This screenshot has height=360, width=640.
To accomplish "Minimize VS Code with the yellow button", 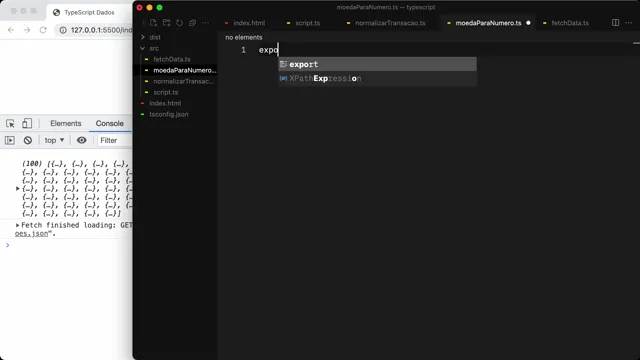I will (x=149, y=7).
